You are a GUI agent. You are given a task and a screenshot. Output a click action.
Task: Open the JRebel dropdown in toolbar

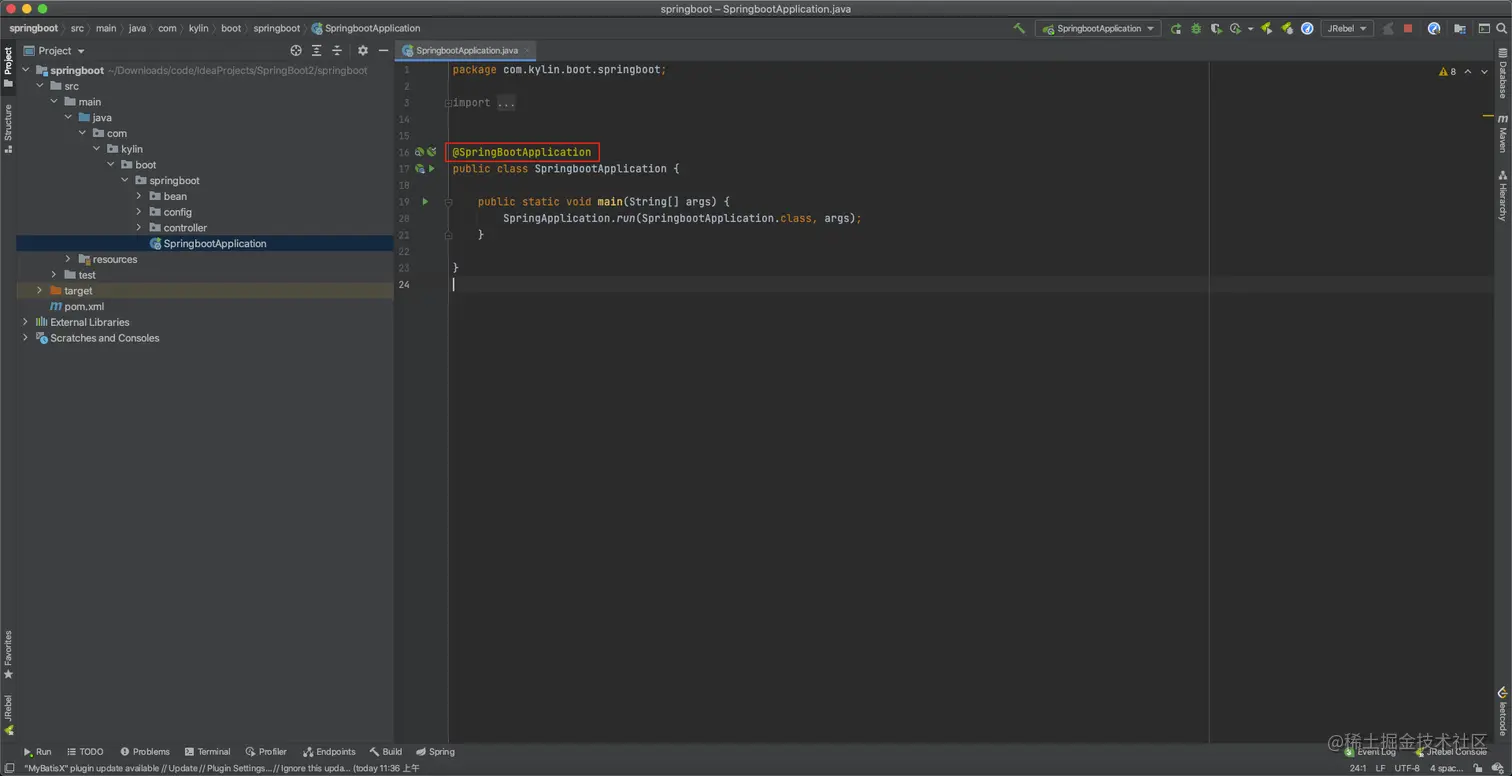[1347, 28]
